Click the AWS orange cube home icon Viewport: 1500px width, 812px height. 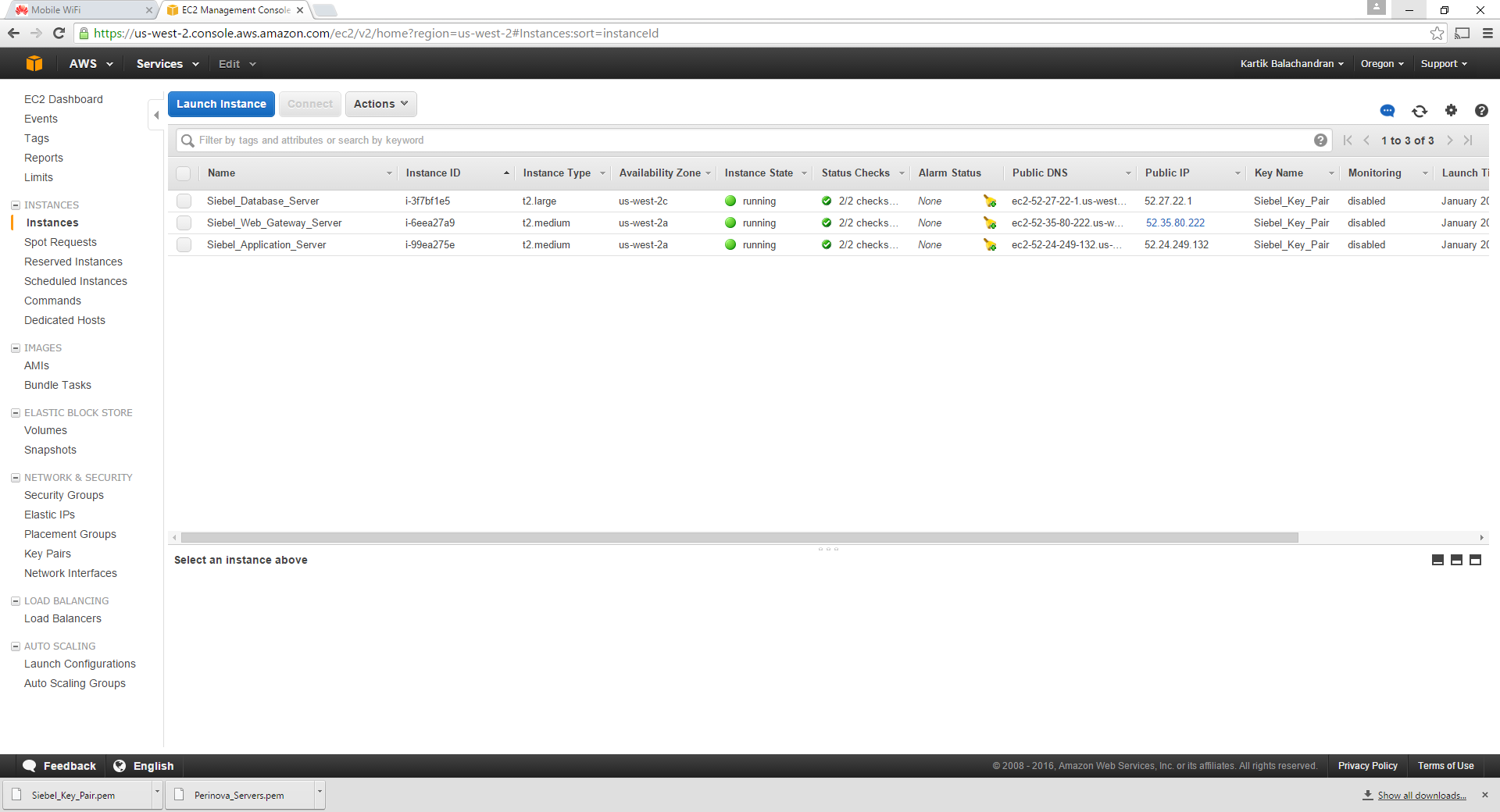coord(34,64)
